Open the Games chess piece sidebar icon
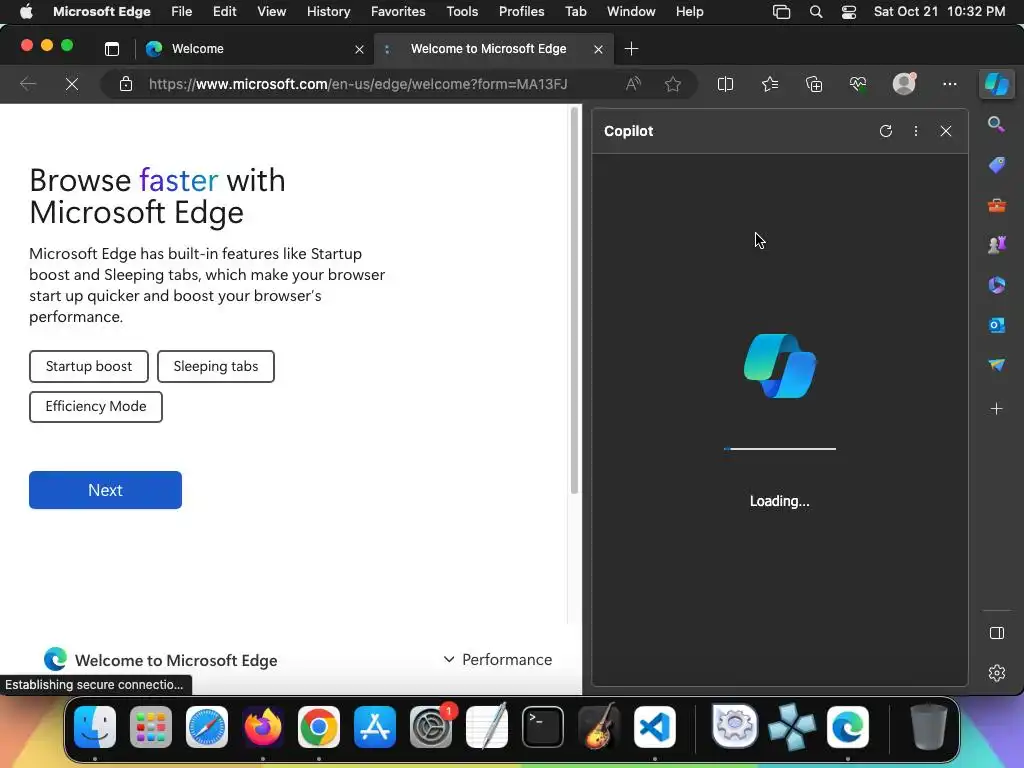This screenshot has width=1024, height=768. [x=997, y=245]
